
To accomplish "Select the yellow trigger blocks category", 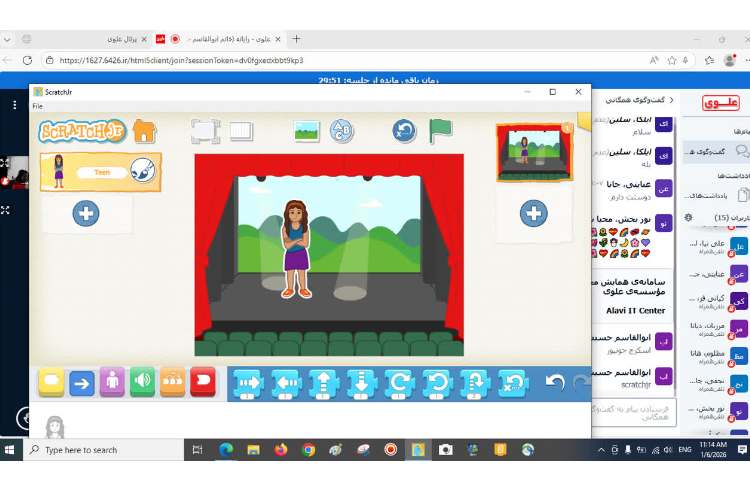I will [51, 382].
